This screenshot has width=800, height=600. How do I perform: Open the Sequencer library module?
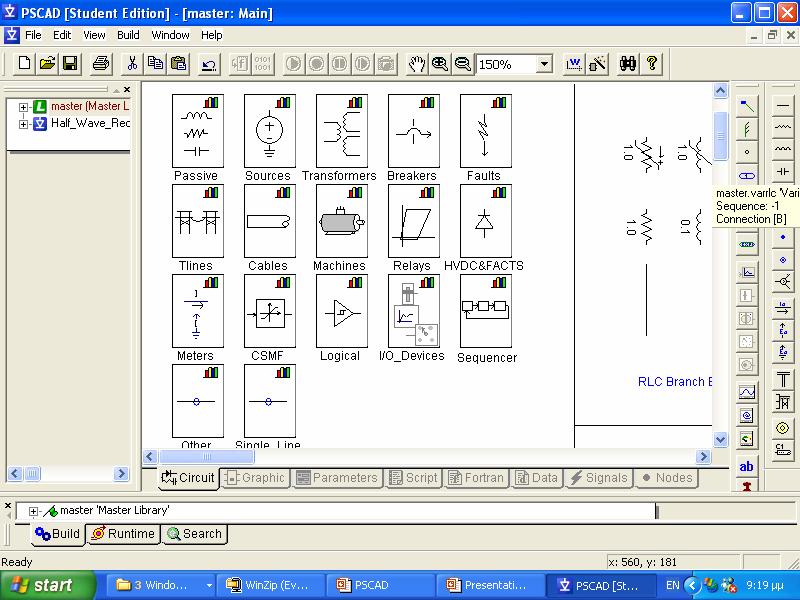[x=486, y=311]
